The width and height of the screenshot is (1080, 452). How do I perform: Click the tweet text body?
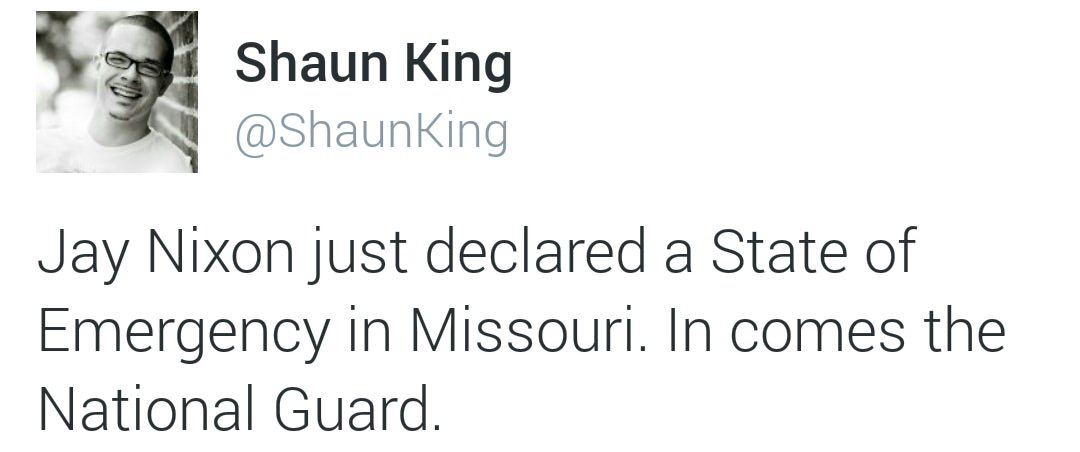click(520, 330)
